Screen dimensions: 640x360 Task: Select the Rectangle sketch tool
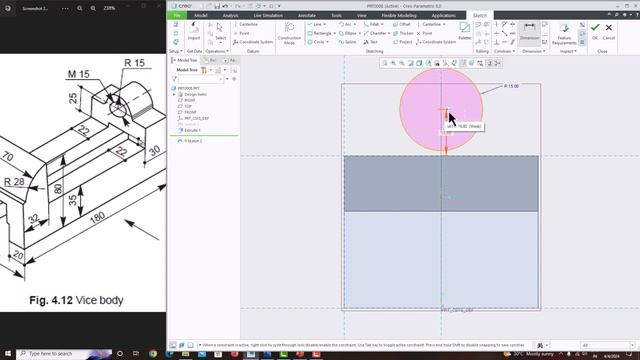coord(320,33)
